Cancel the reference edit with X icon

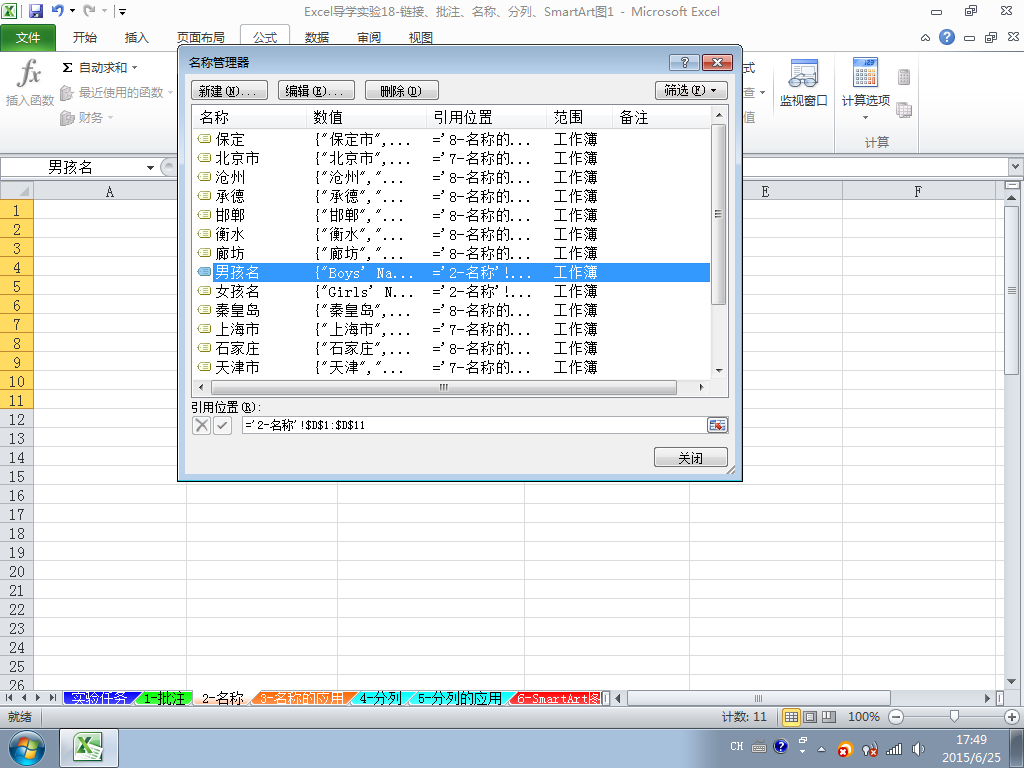(202, 425)
